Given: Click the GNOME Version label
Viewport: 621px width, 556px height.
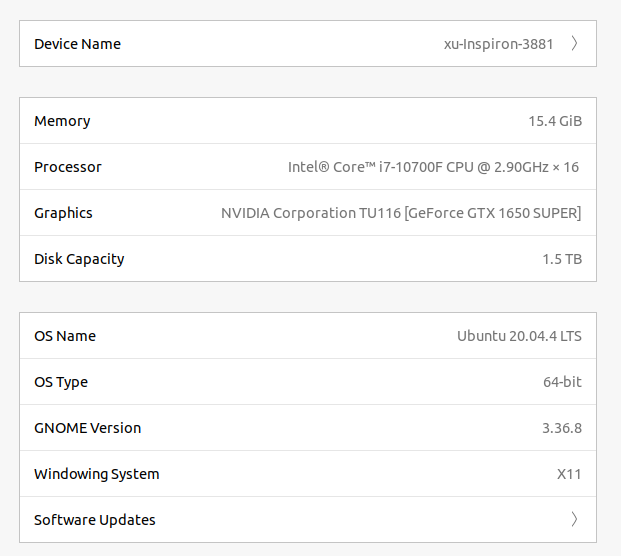Looking at the screenshot, I should click(x=87, y=428).
